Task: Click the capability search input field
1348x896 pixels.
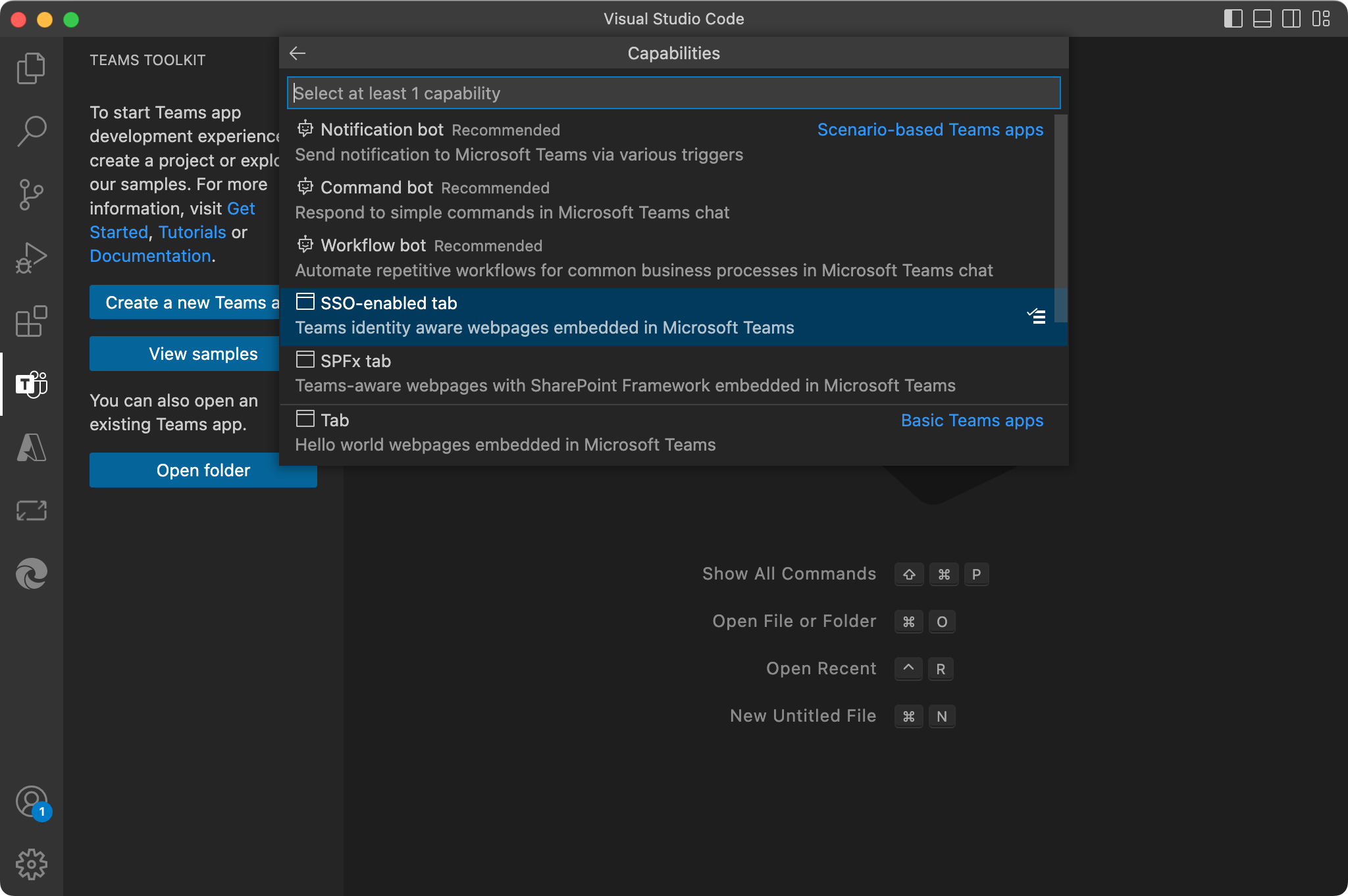Action: pyautogui.click(x=673, y=93)
